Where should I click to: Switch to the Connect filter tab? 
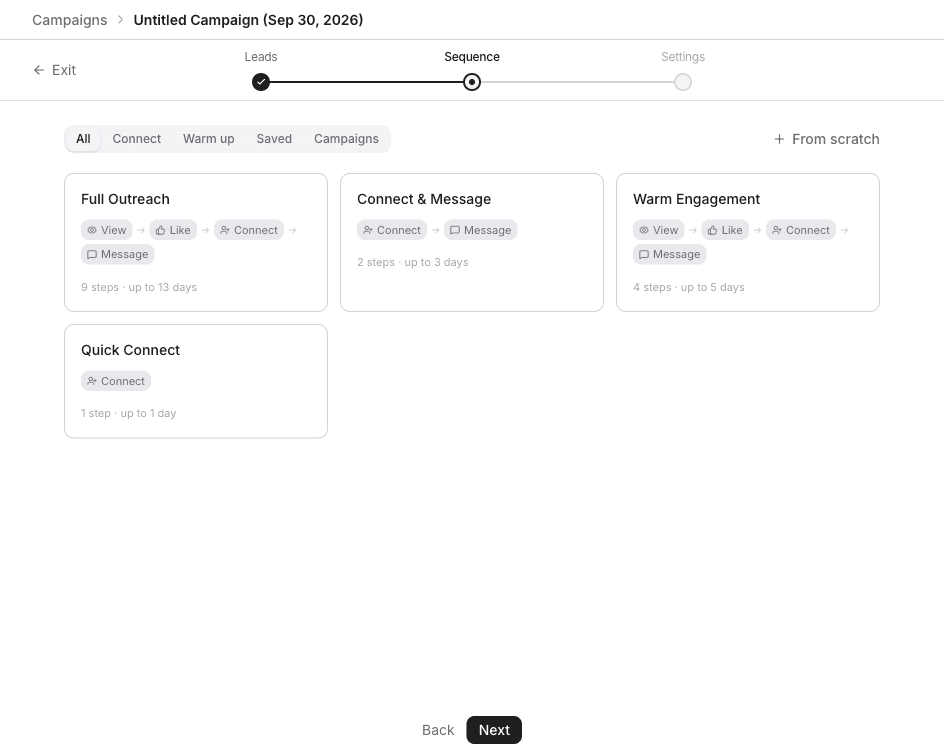(x=137, y=138)
